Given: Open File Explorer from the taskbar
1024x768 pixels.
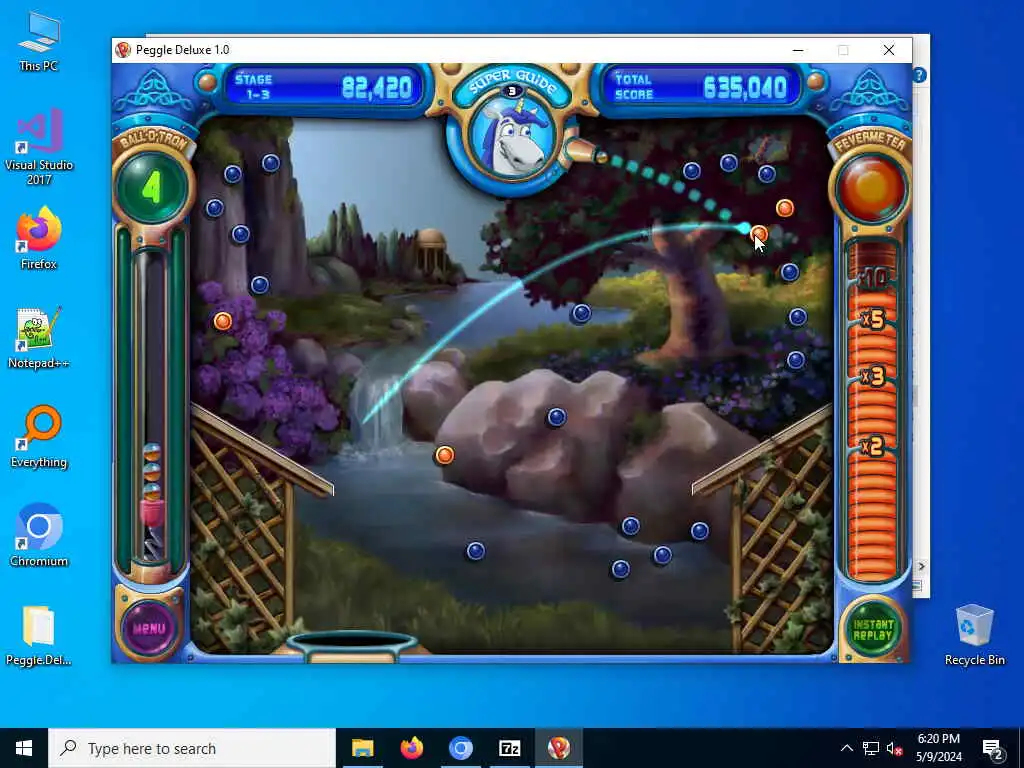Looking at the screenshot, I should [362, 748].
